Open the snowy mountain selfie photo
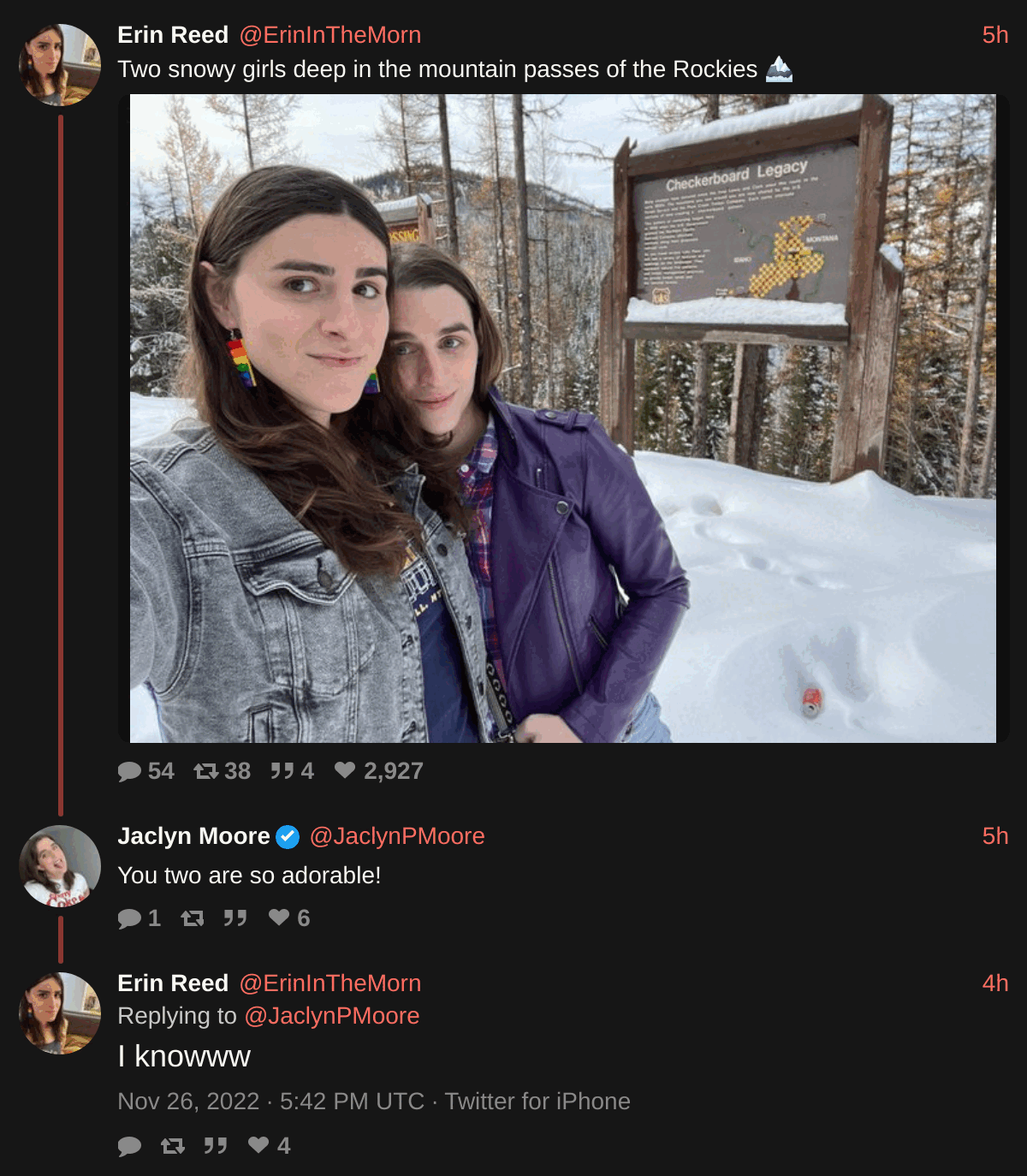 [562, 419]
